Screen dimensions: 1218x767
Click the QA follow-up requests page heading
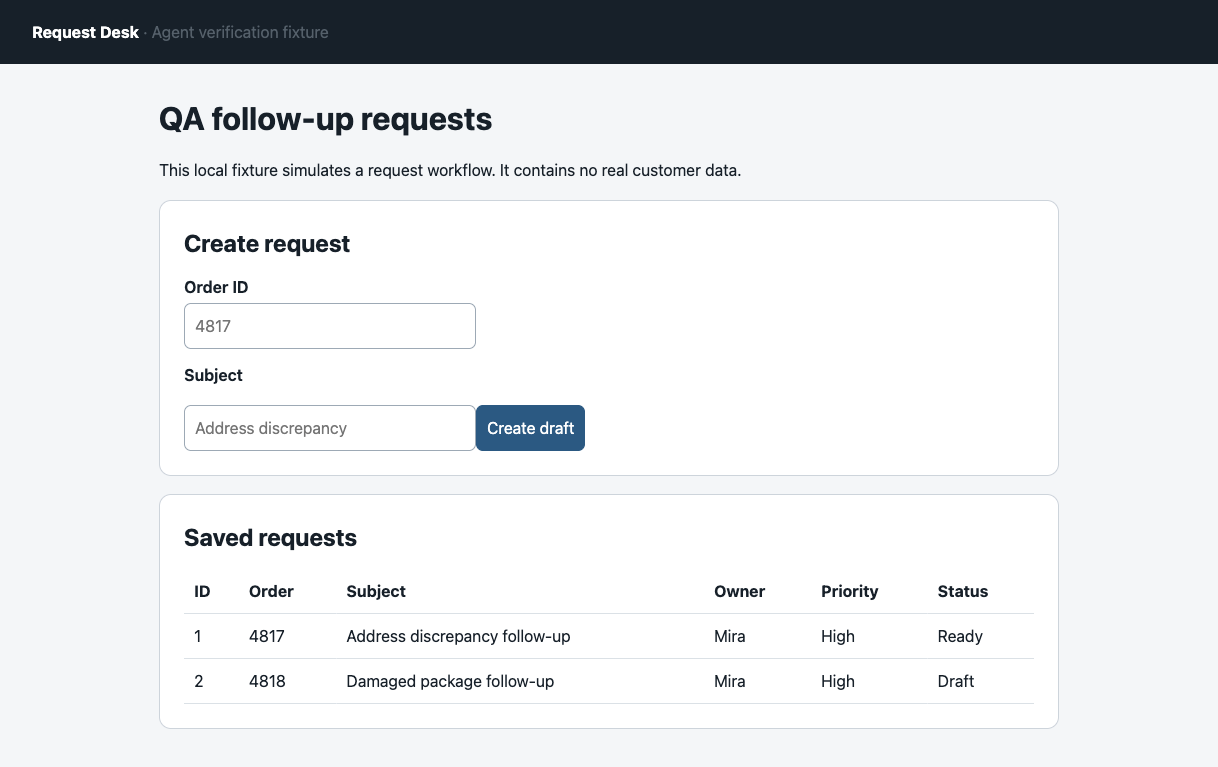point(326,120)
